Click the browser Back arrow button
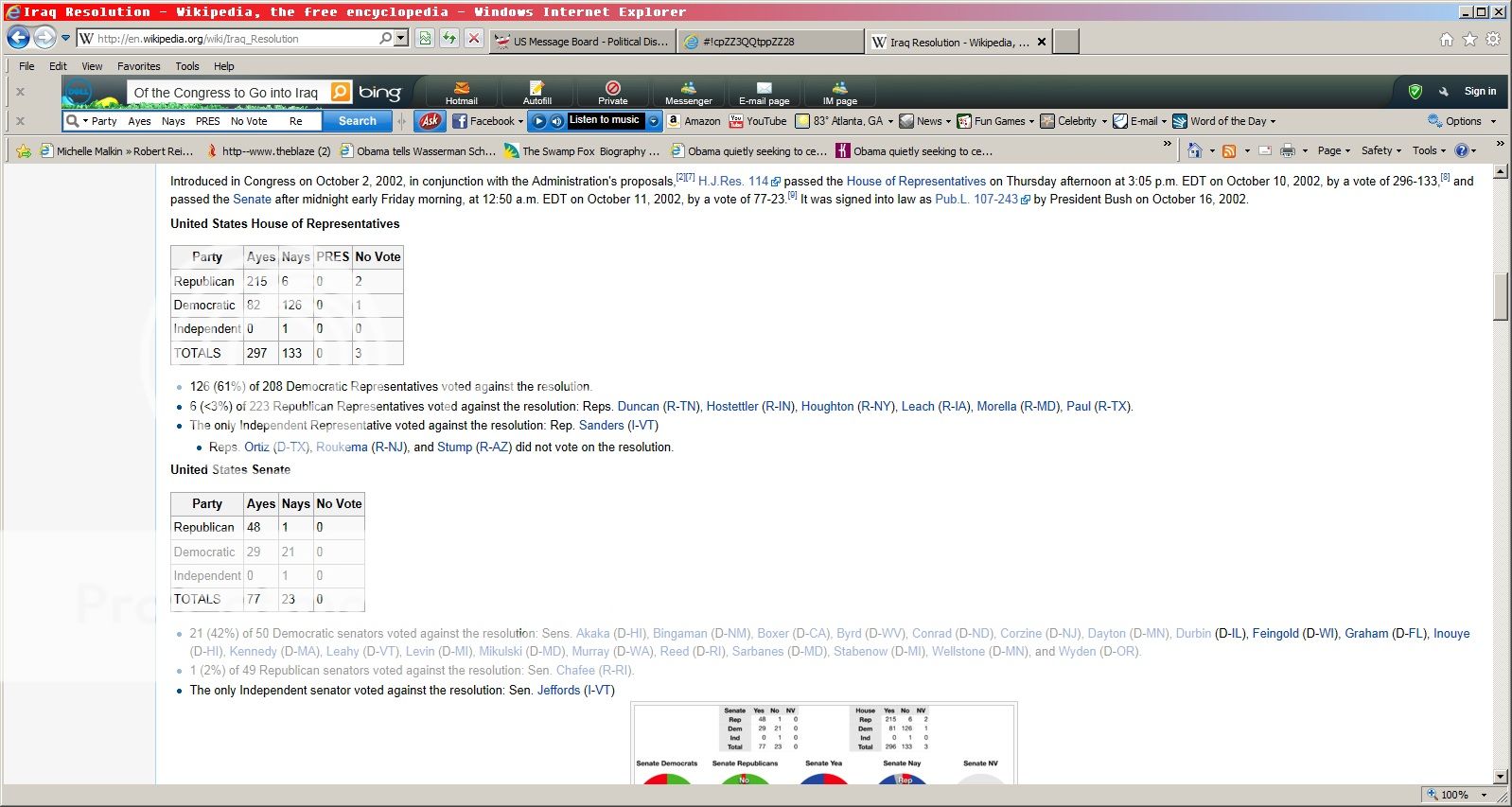 [x=18, y=38]
